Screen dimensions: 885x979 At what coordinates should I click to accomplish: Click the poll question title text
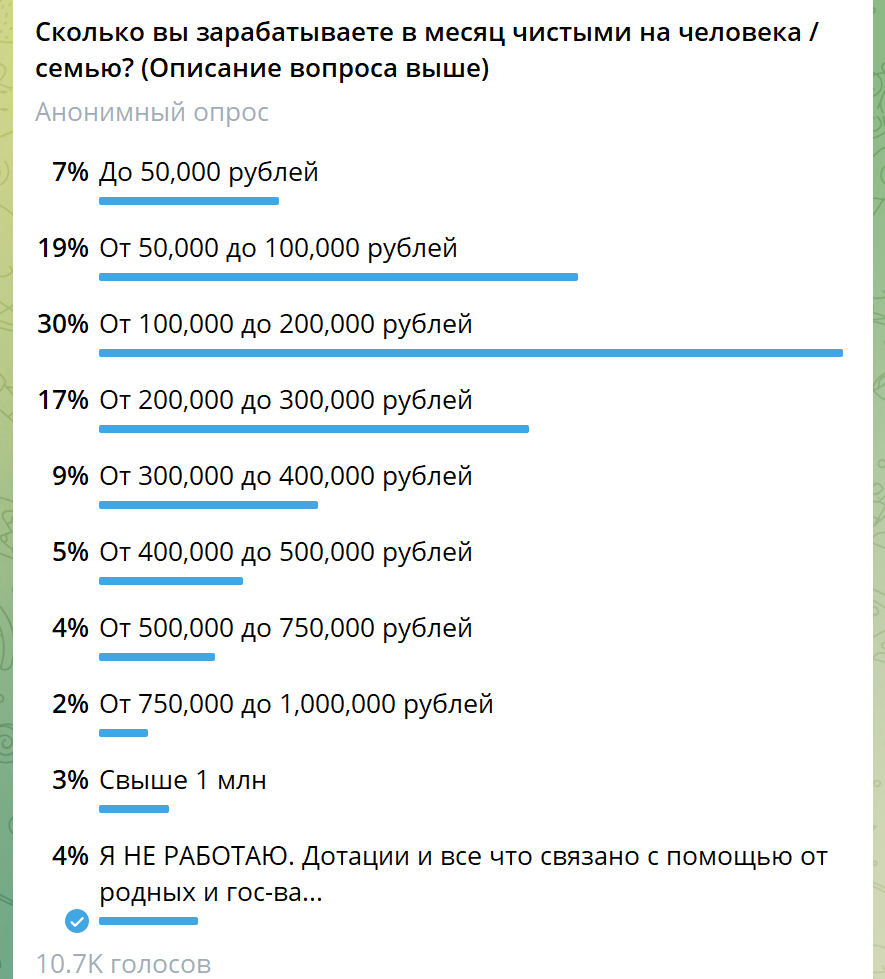click(x=426, y=50)
